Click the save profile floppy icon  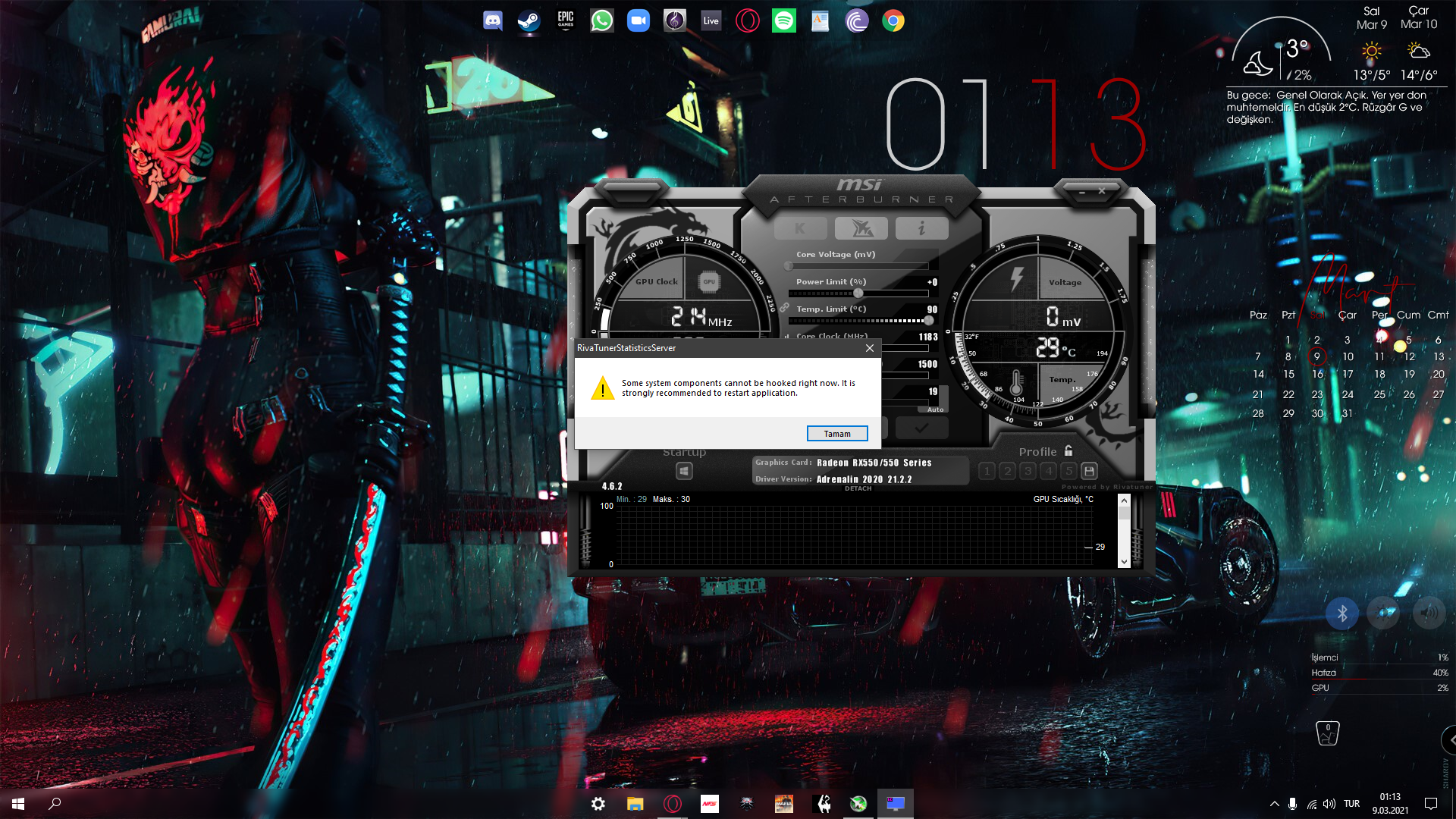point(1089,471)
